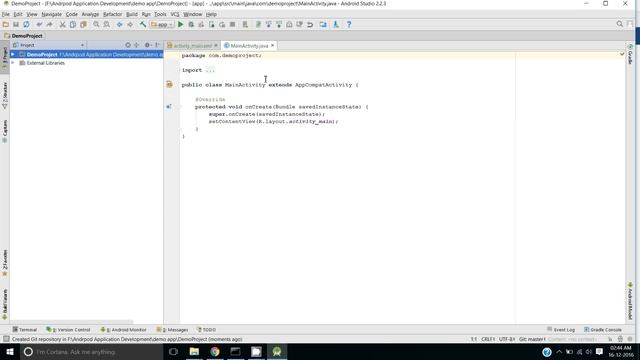Open the Refactor menu
Image resolution: width=640 pixels, height=360 pixels.
(112, 14)
